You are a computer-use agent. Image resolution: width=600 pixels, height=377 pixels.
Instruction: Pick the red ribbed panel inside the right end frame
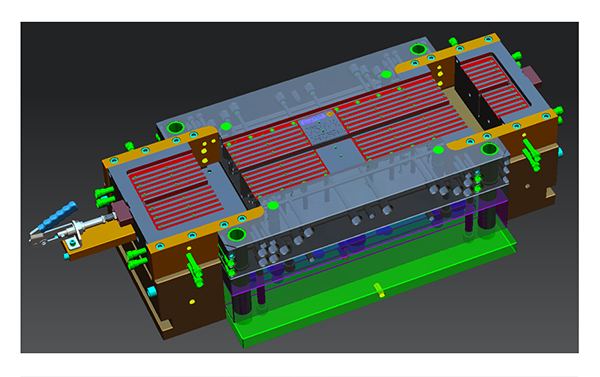(x=494, y=86)
